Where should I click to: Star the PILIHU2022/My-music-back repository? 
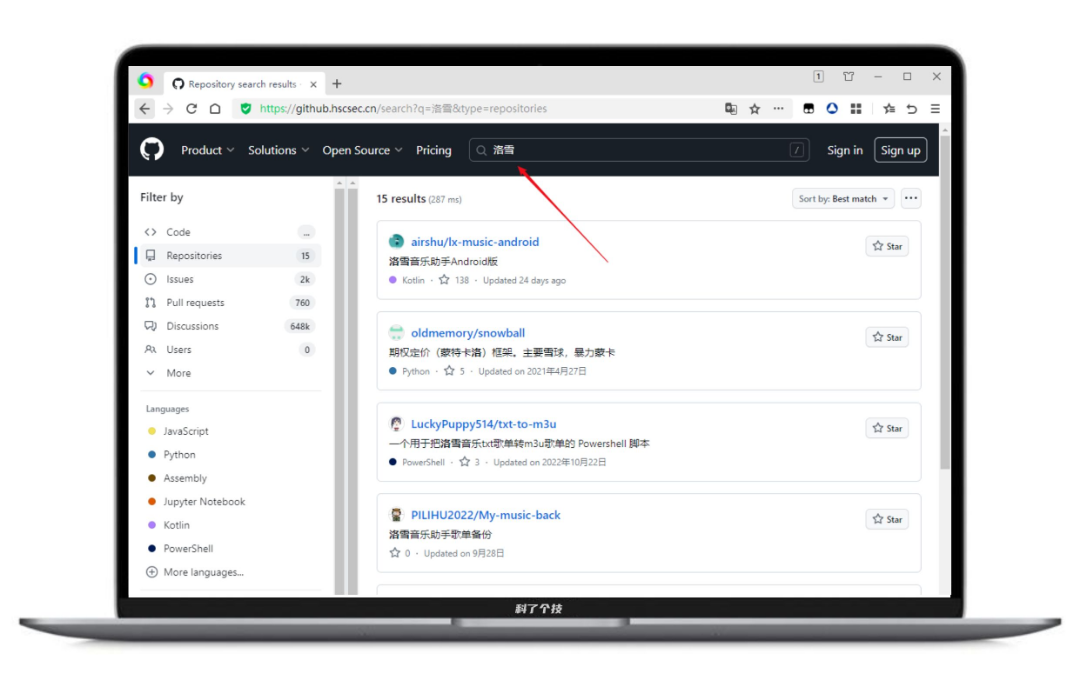pos(887,519)
